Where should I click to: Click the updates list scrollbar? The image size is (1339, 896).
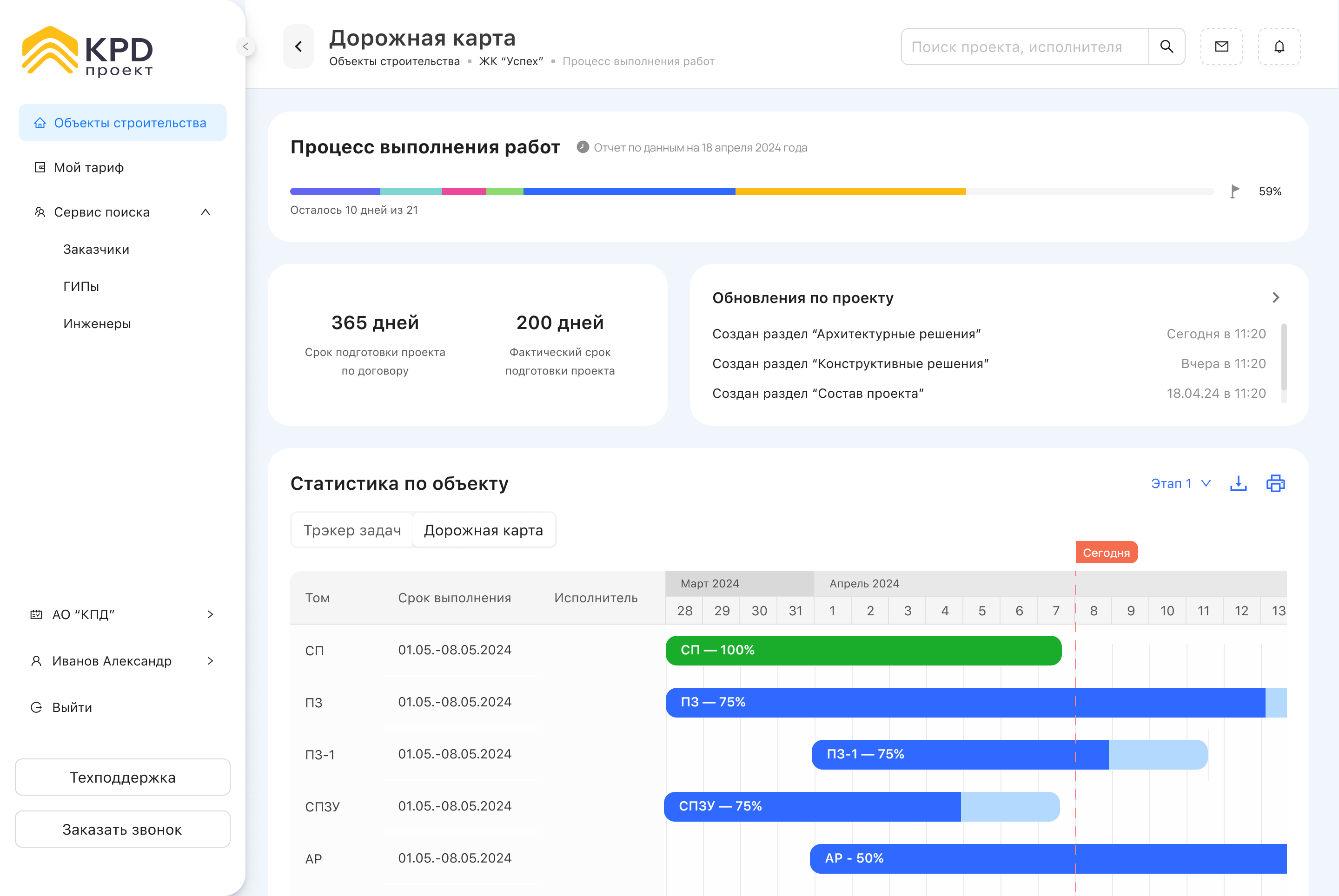(x=1284, y=356)
